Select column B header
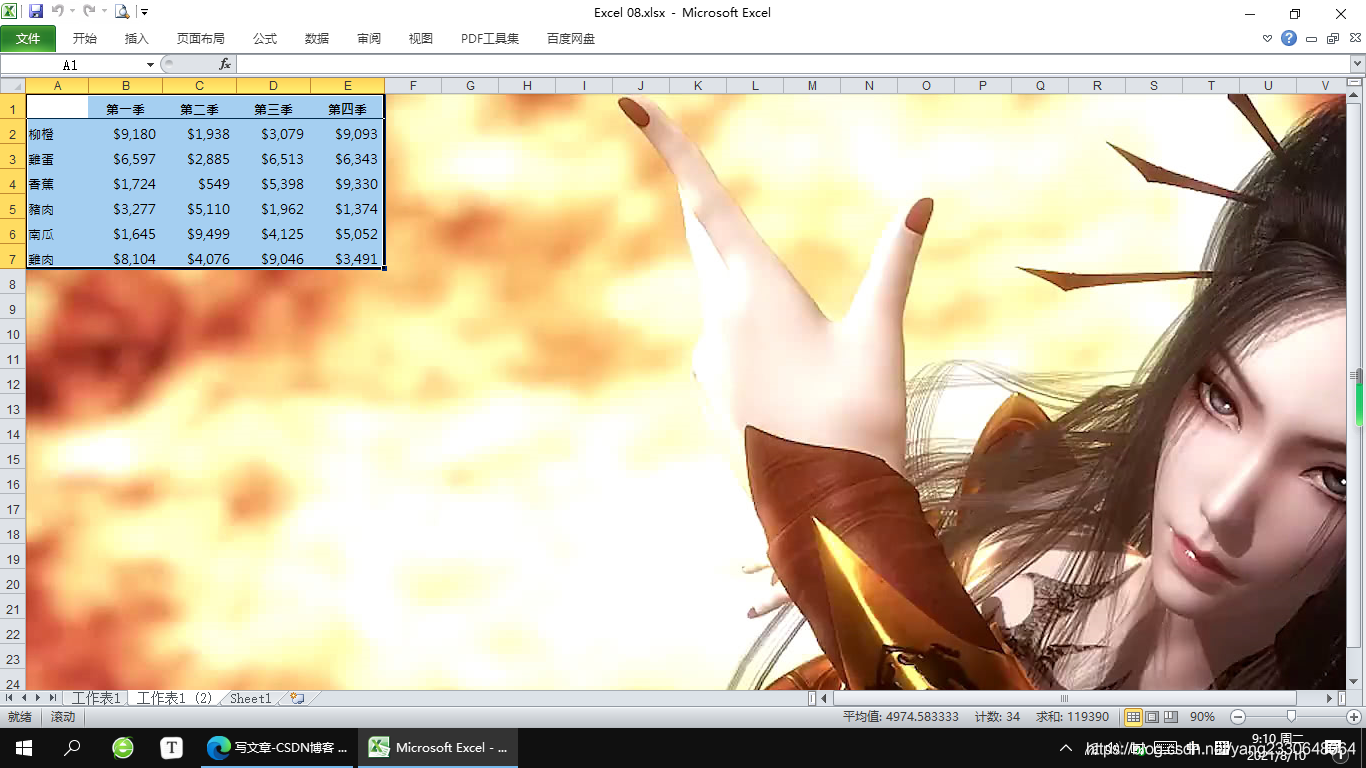 pyautogui.click(x=125, y=86)
